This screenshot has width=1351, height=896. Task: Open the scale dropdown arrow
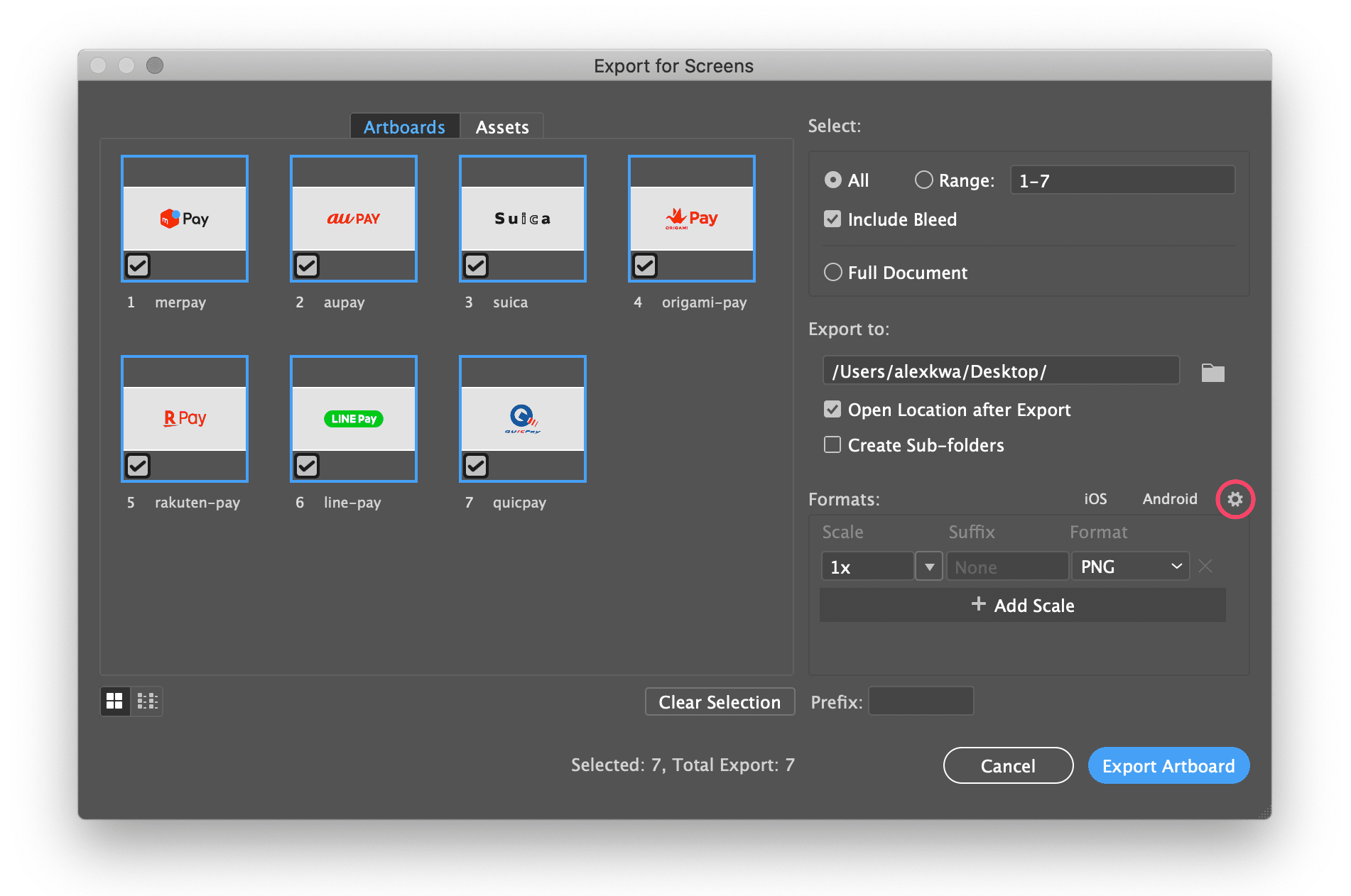[929, 567]
